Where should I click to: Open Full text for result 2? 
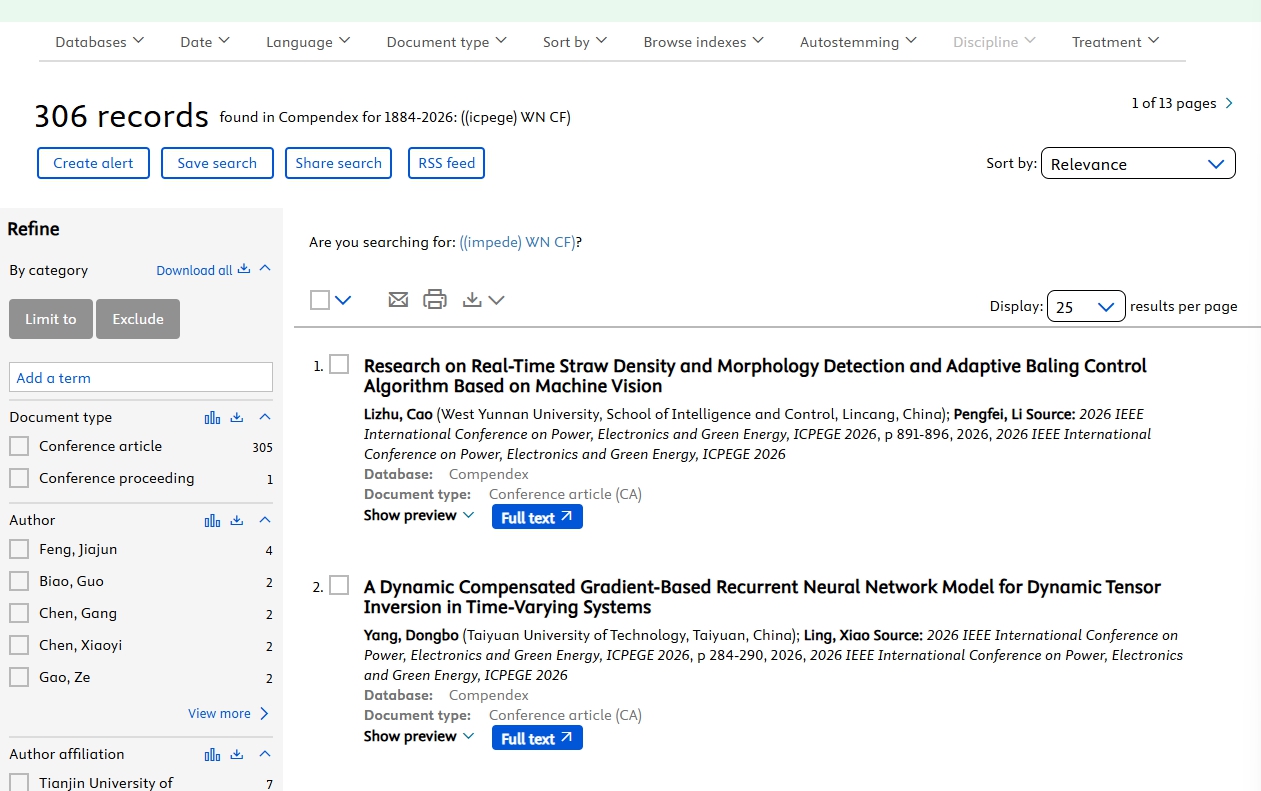pos(537,738)
